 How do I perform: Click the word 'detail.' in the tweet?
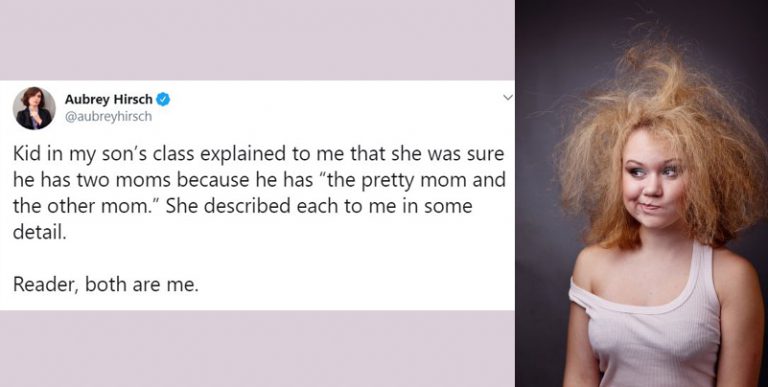coord(39,232)
